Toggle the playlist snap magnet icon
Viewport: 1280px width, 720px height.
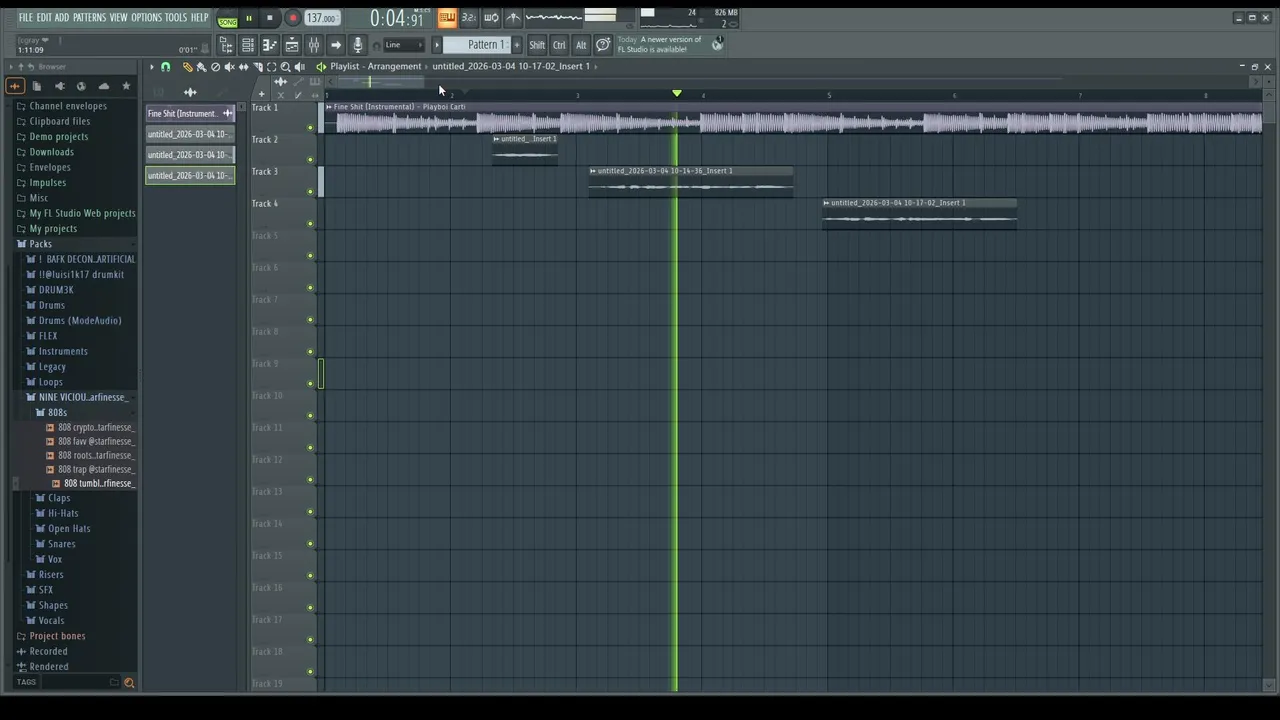(166, 67)
